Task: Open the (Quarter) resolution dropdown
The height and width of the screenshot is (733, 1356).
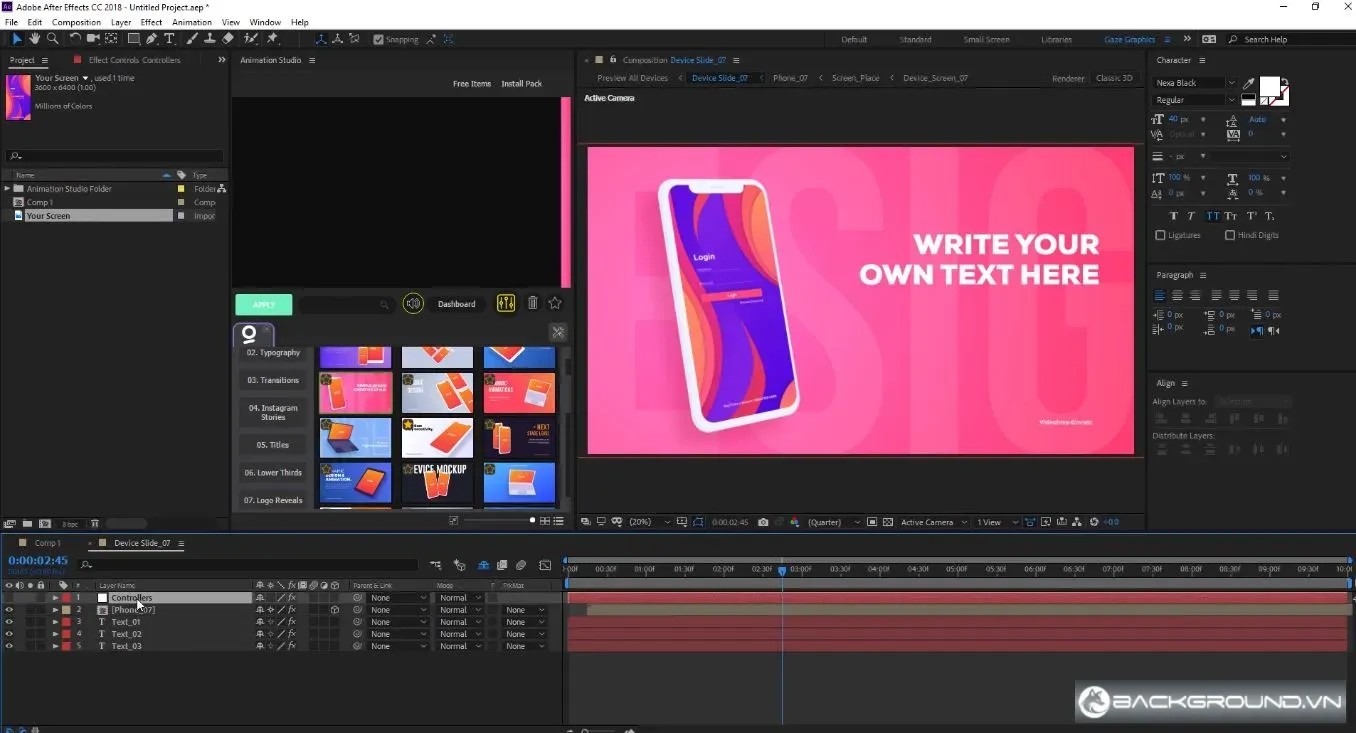Action: point(832,522)
